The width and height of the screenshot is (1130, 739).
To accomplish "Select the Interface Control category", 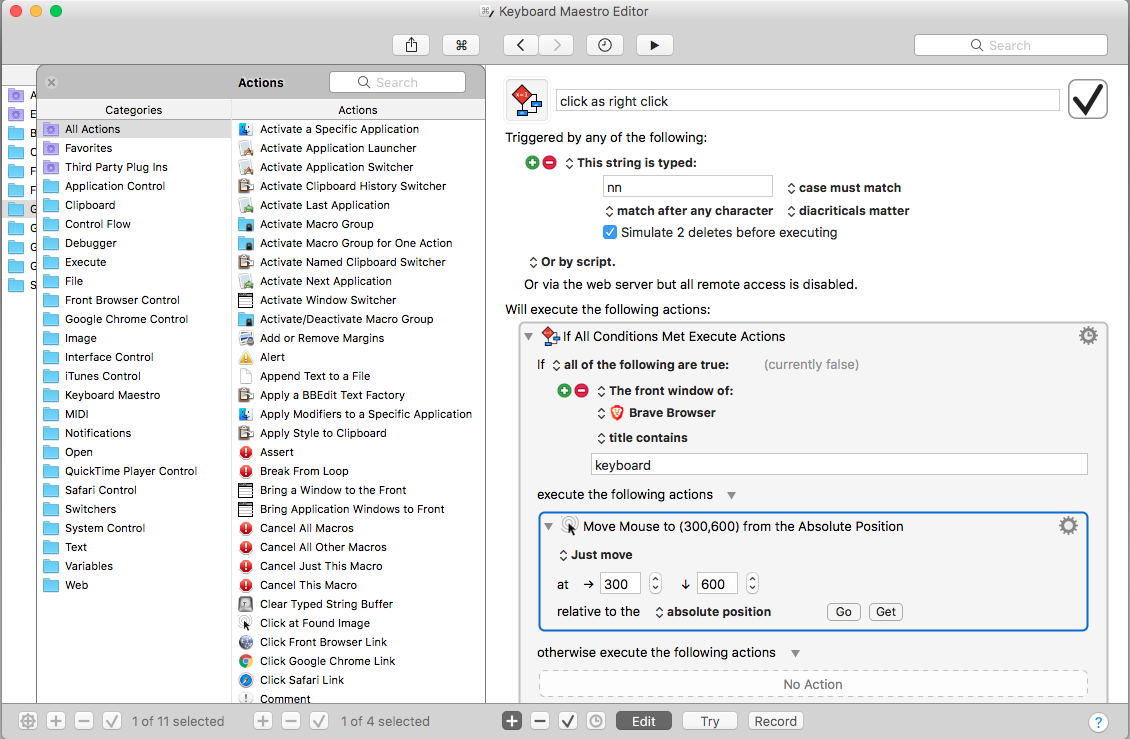I will pos(134,357).
